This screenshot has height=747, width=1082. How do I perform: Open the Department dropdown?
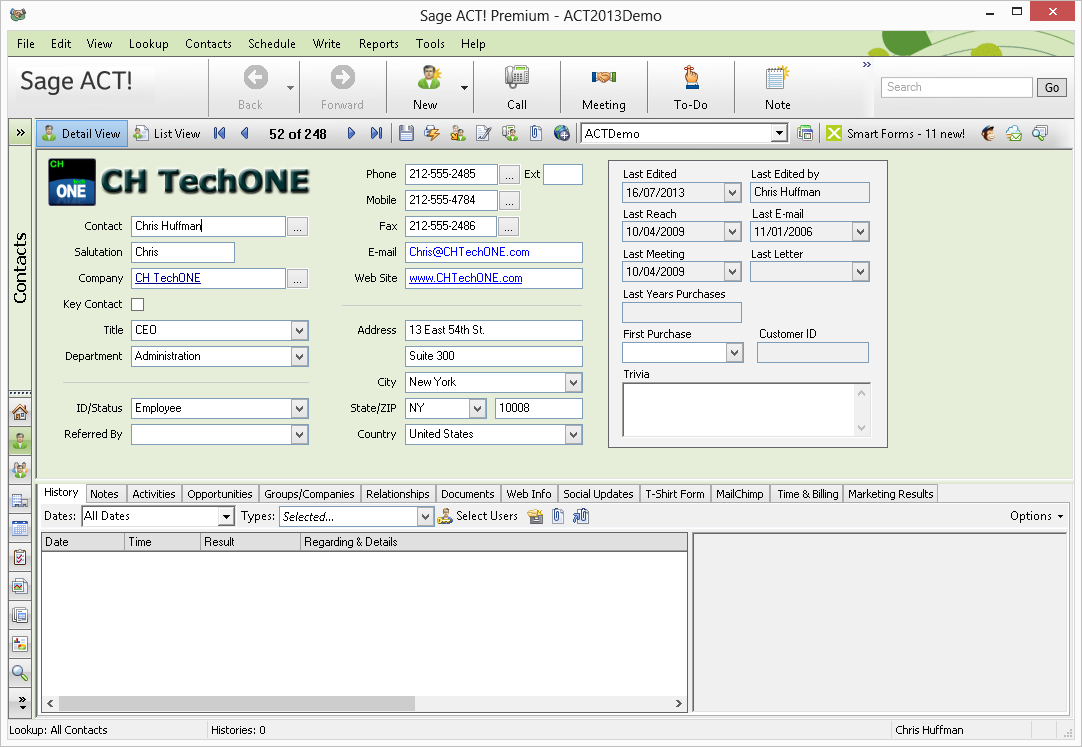pyautogui.click(x=299, y=357)
